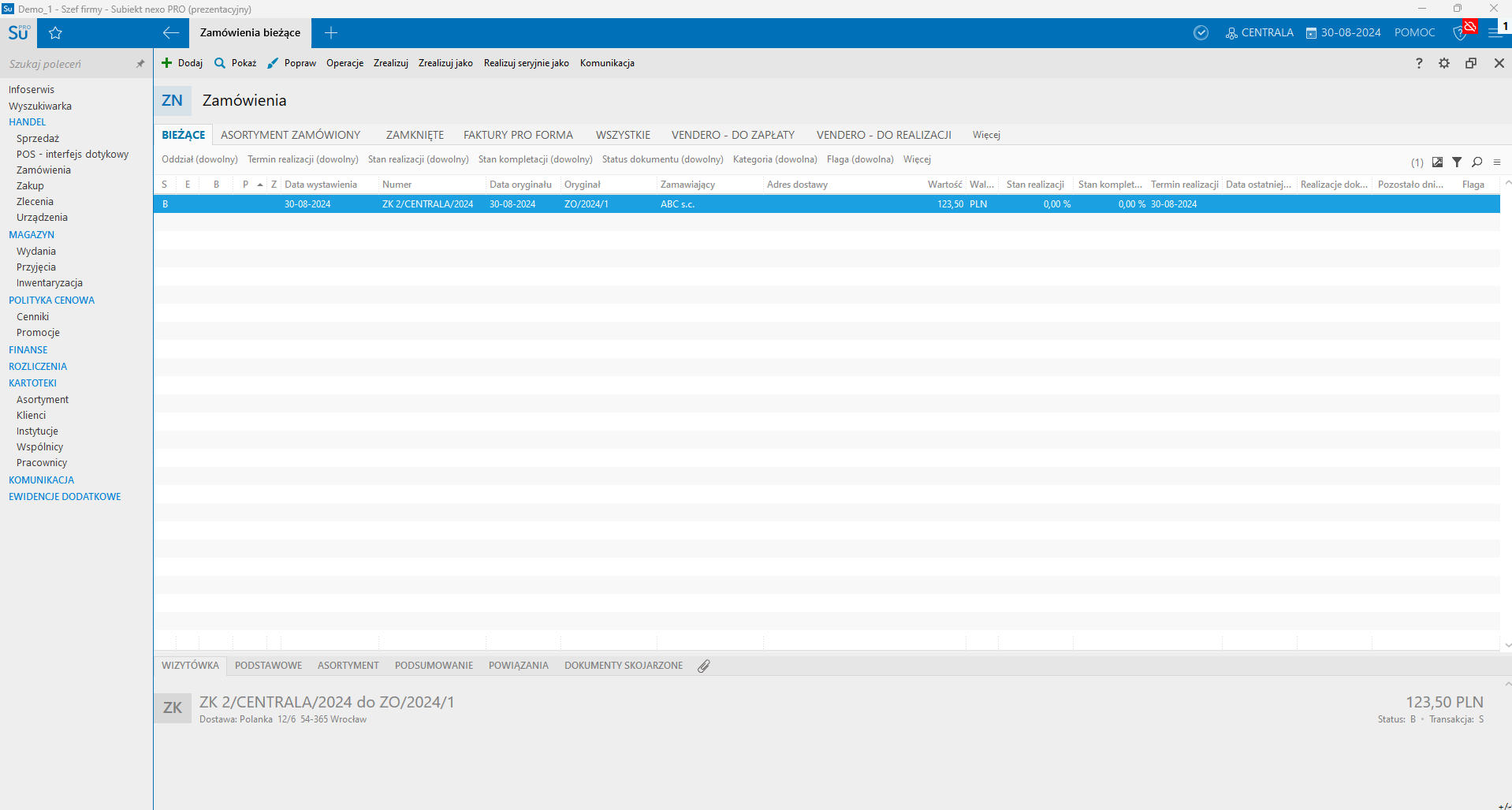Click the Dodaj button
This screenshot has width=1512, height=810.
point(182,63)
